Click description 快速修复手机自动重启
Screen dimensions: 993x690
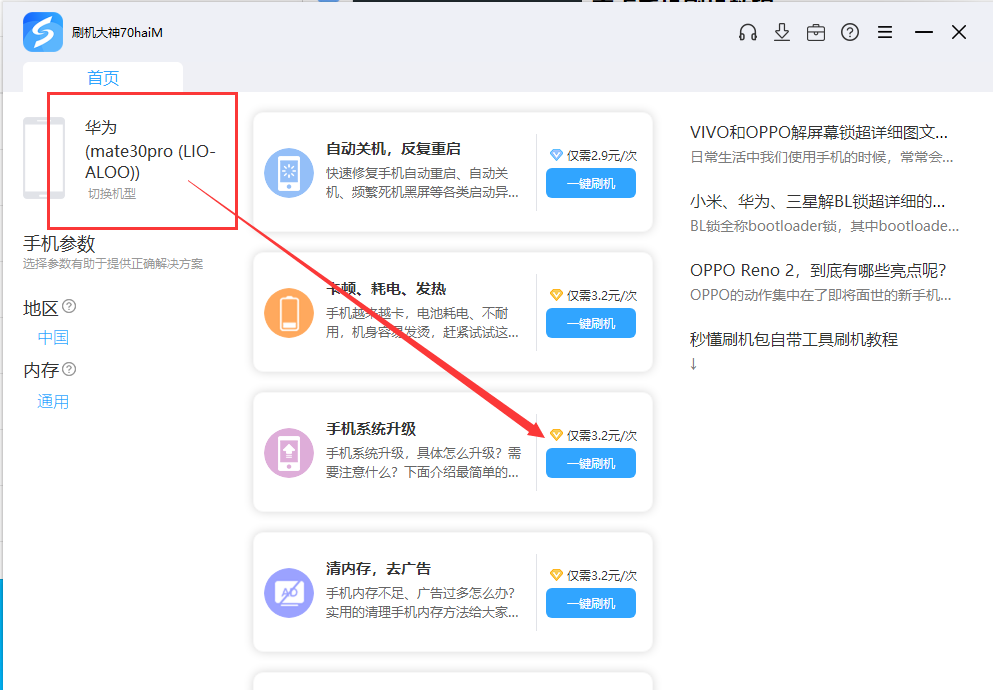click(x=422, y=182)
